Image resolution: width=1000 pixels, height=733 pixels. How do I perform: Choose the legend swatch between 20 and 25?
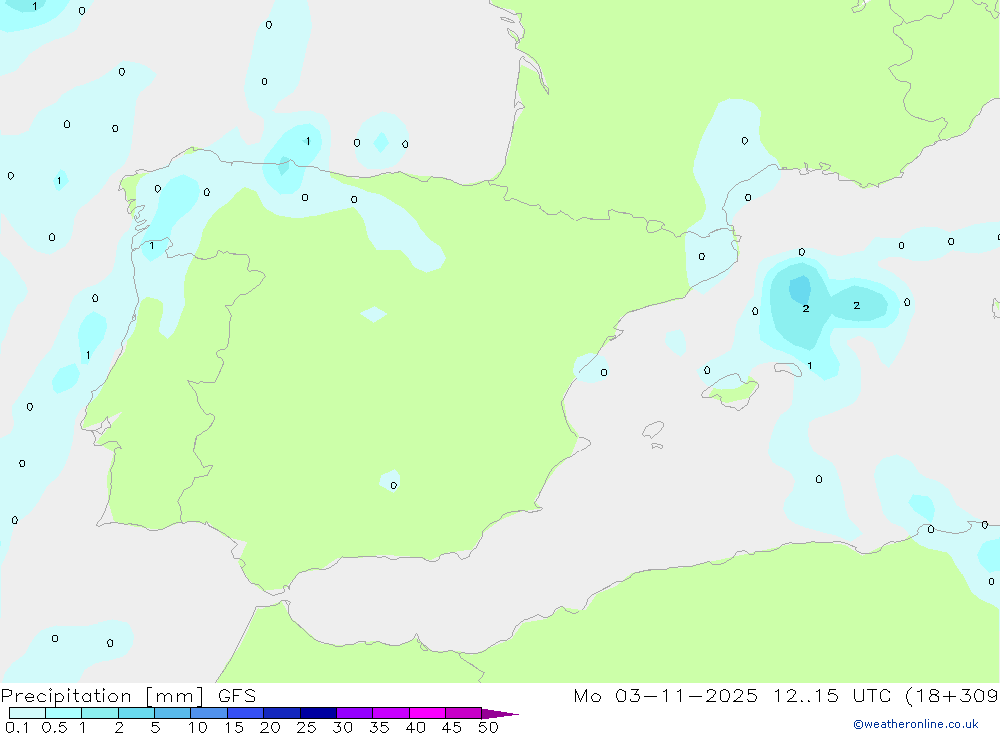pos(282,713)
